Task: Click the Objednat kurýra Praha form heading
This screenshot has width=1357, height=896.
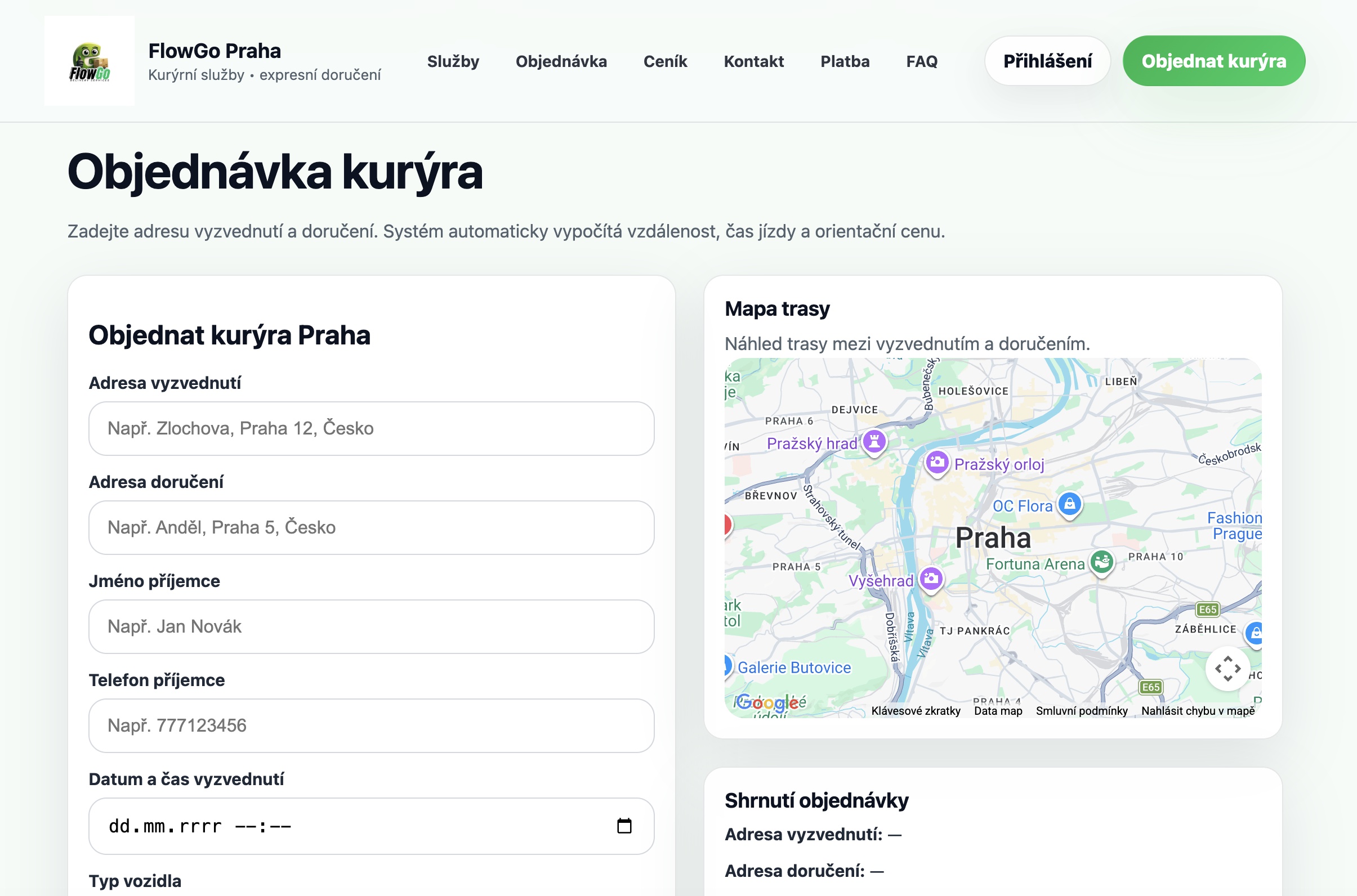Action: click(x=229, y=335)
